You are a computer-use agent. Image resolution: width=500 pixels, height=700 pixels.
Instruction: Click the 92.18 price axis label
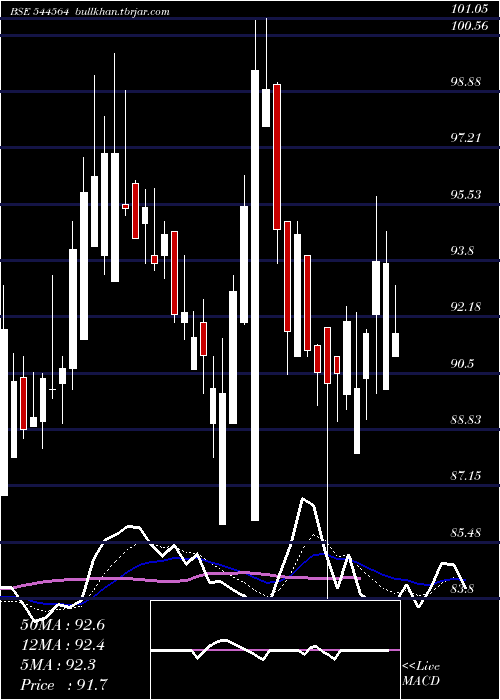pos(466,307)
